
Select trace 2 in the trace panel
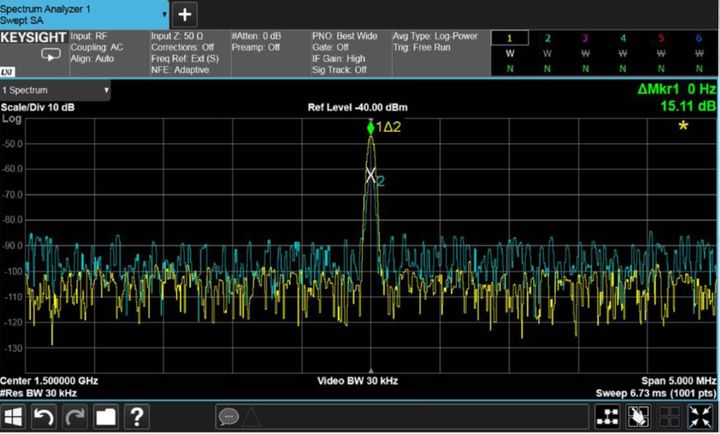(x=547, y=52)
